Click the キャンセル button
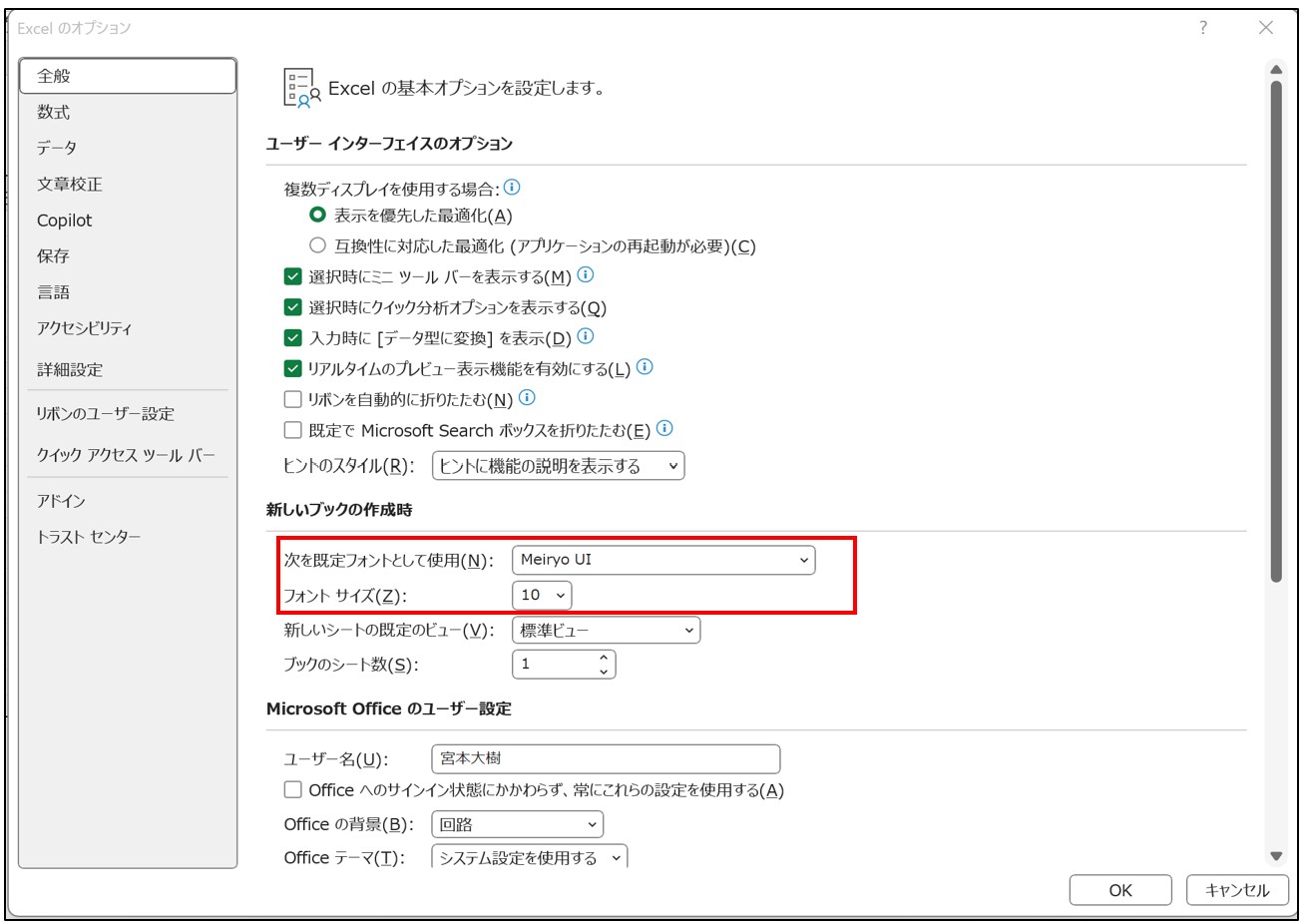The height and width of the screenshot is (924, 1305). [1237, 890]
